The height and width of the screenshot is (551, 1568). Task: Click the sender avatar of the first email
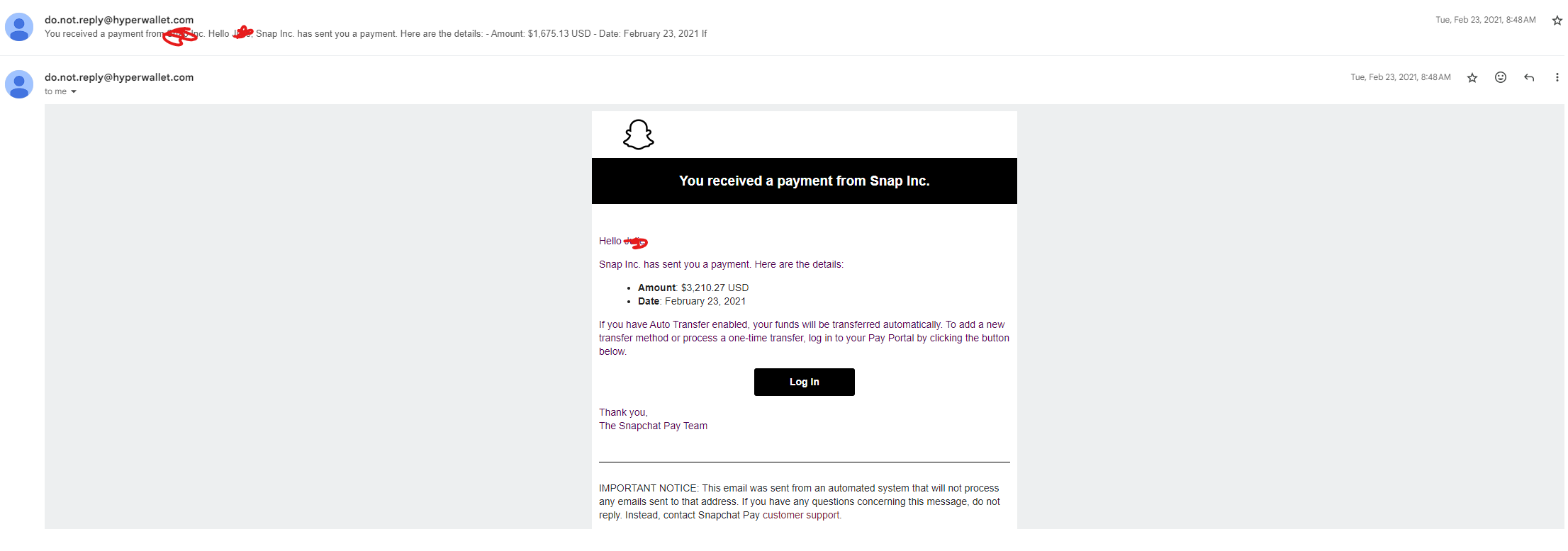coord(19,27)
